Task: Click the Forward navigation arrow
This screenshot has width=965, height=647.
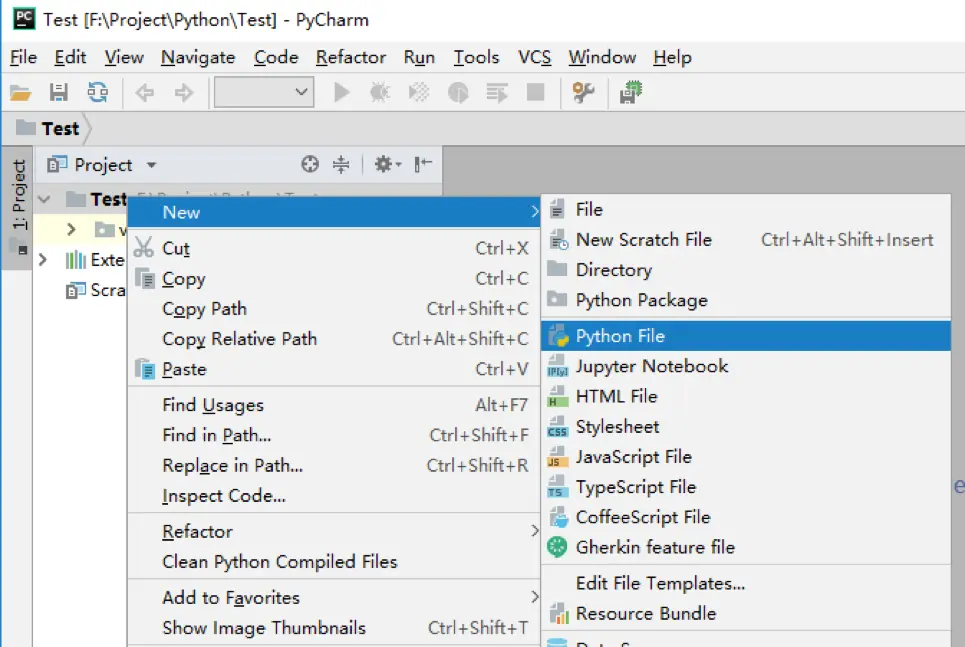Action: (183, 93)
